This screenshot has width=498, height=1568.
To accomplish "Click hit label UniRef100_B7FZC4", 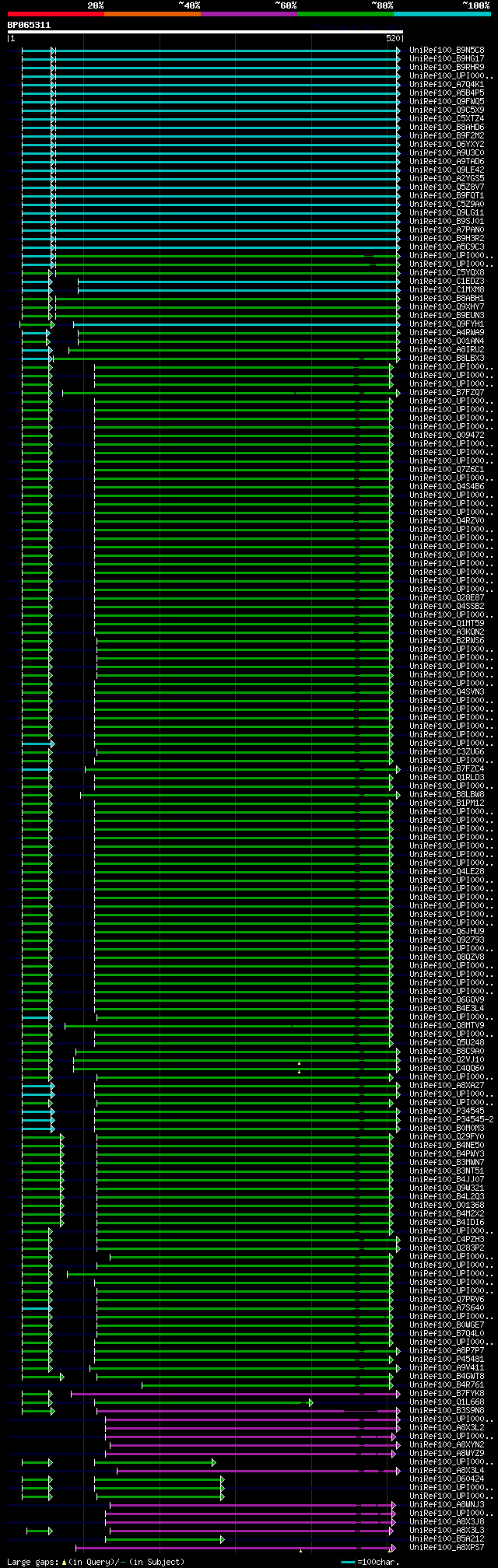I will point(447,769).
